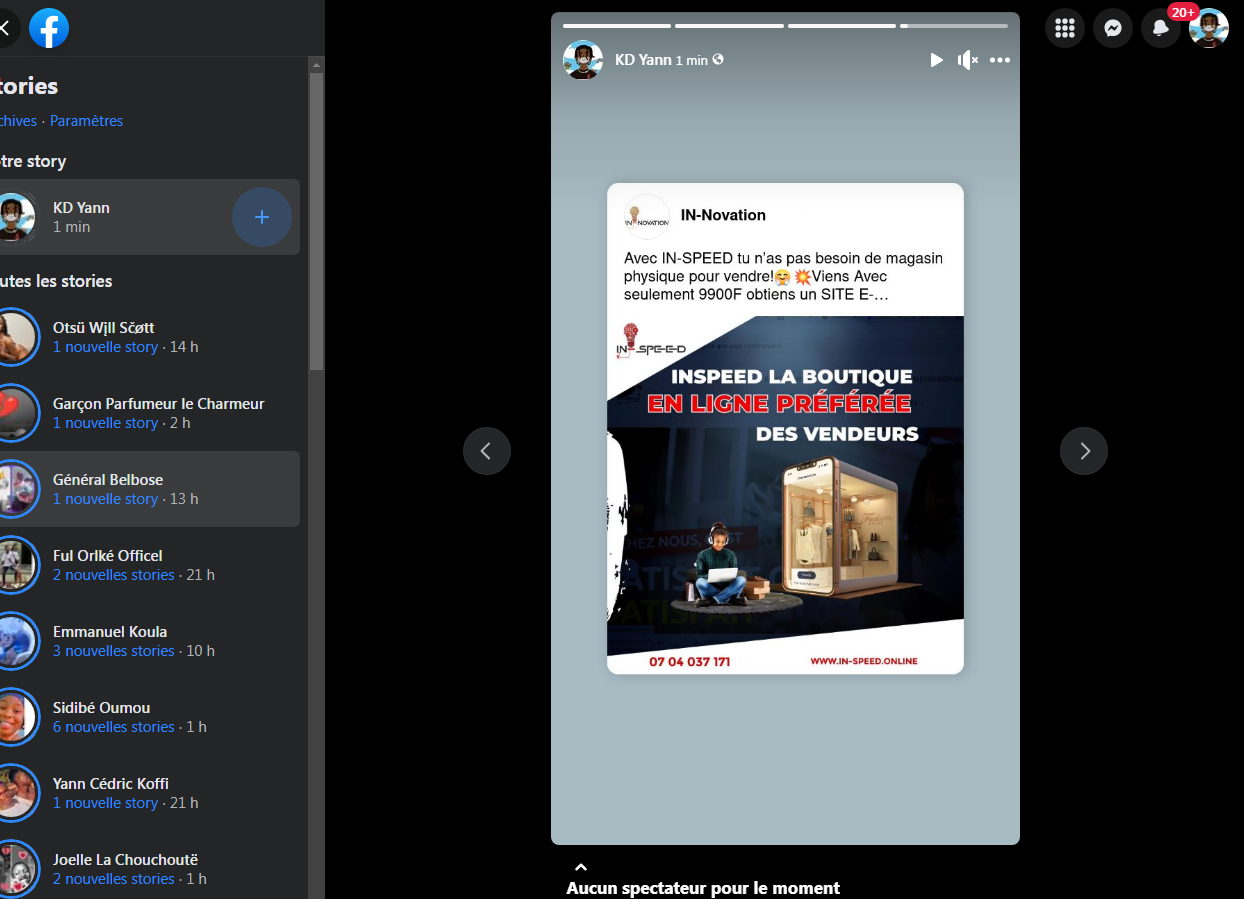1244x899 pixels.
Task: Close the stories viewer
Action: pos(6,28)
